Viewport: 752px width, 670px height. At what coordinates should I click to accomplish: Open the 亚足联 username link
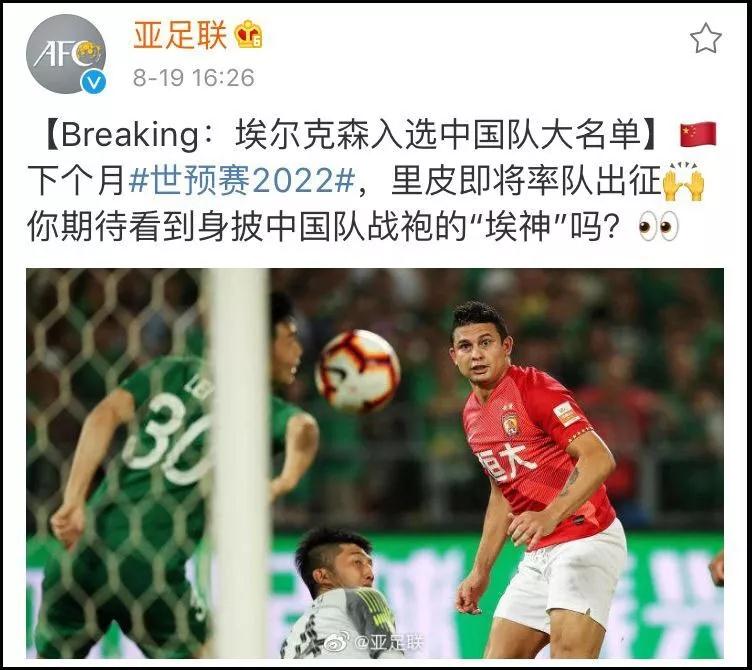(180, 35)
